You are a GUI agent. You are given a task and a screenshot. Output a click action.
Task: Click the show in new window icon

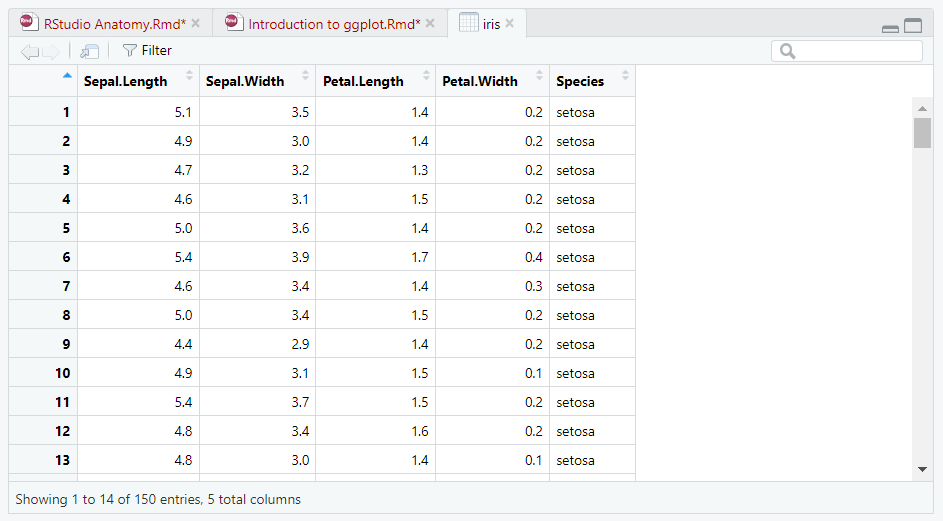[89, 51]
